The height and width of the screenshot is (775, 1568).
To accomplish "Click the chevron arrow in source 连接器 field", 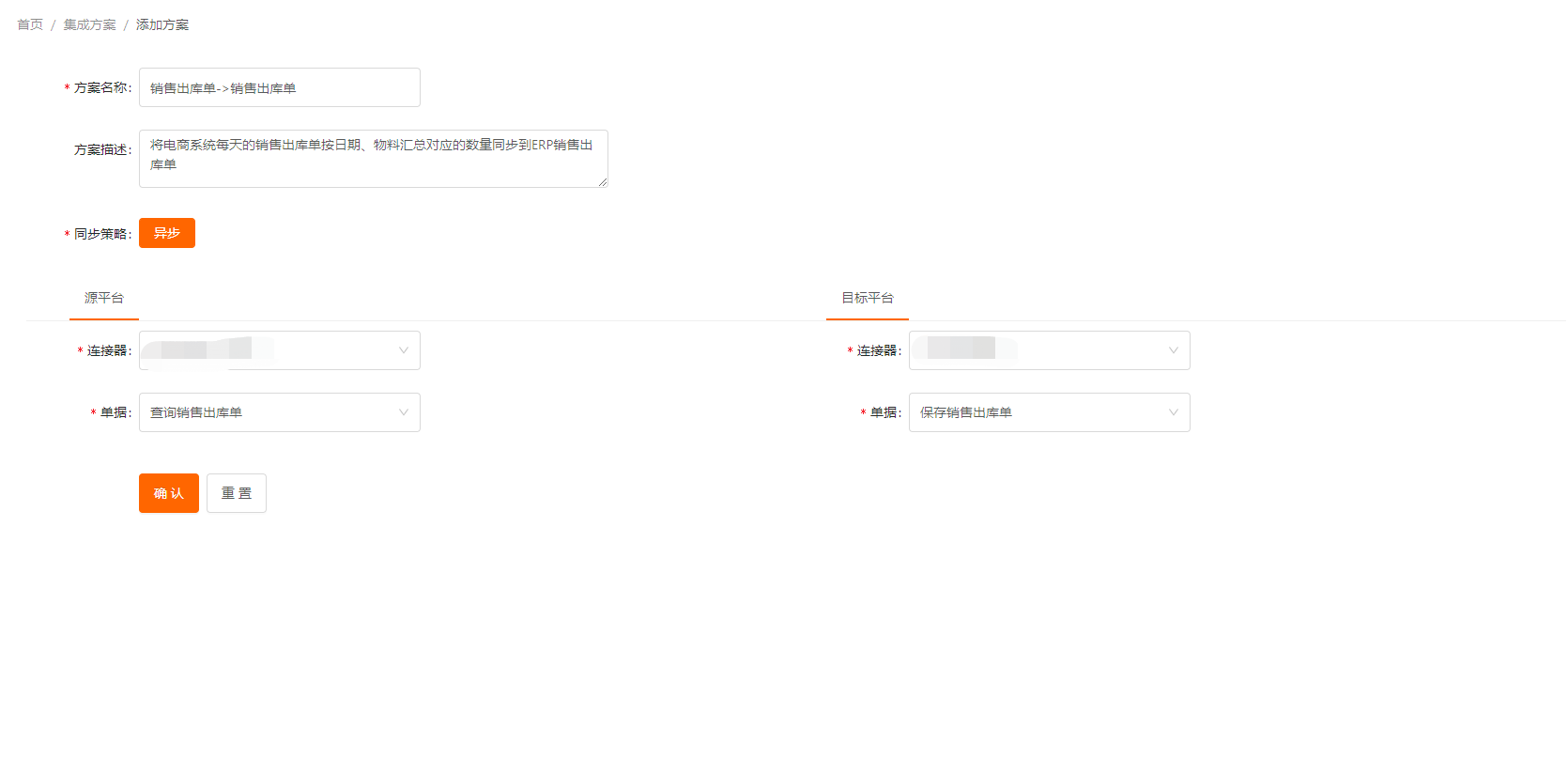I will (x=404, y=350).
